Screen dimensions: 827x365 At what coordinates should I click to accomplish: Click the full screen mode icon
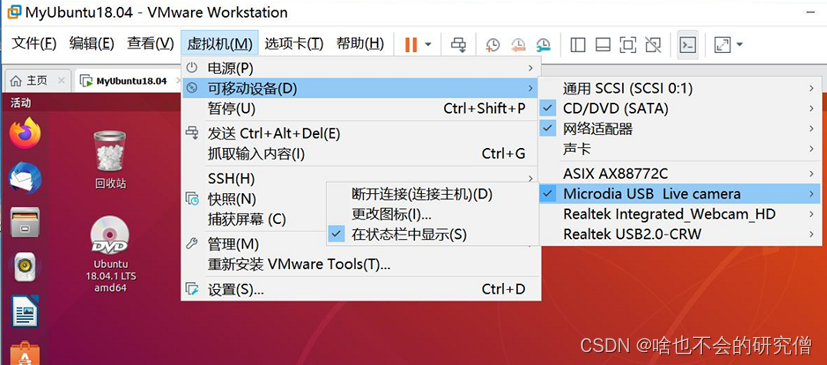[x=628, y=45]
